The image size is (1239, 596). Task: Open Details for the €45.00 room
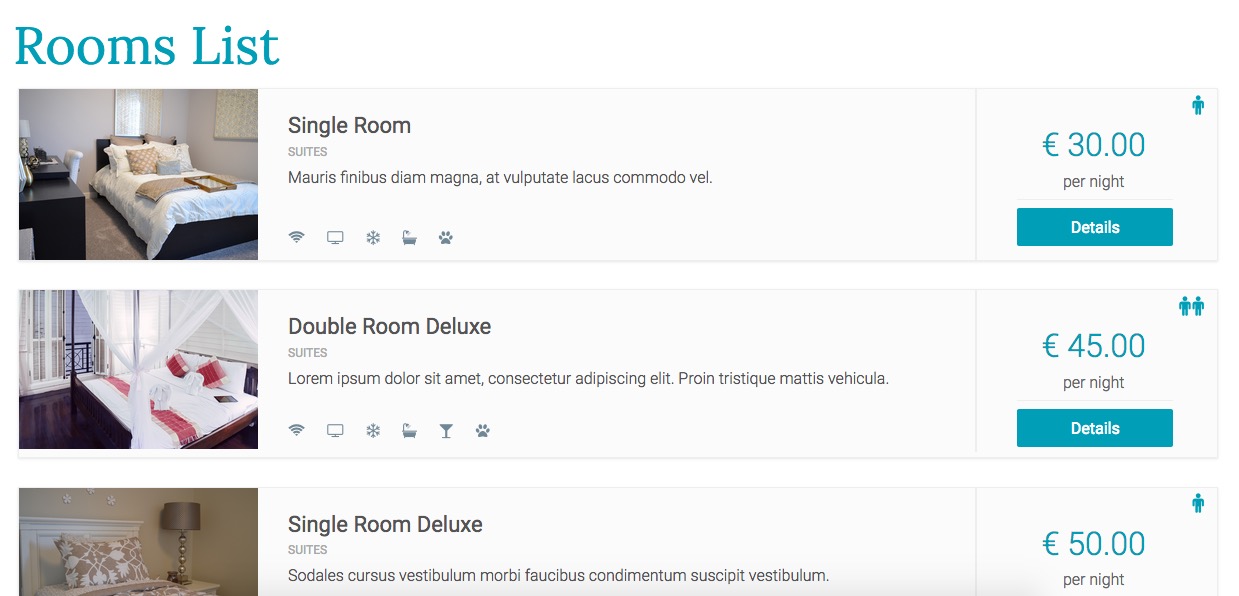tap(1095, 428)
